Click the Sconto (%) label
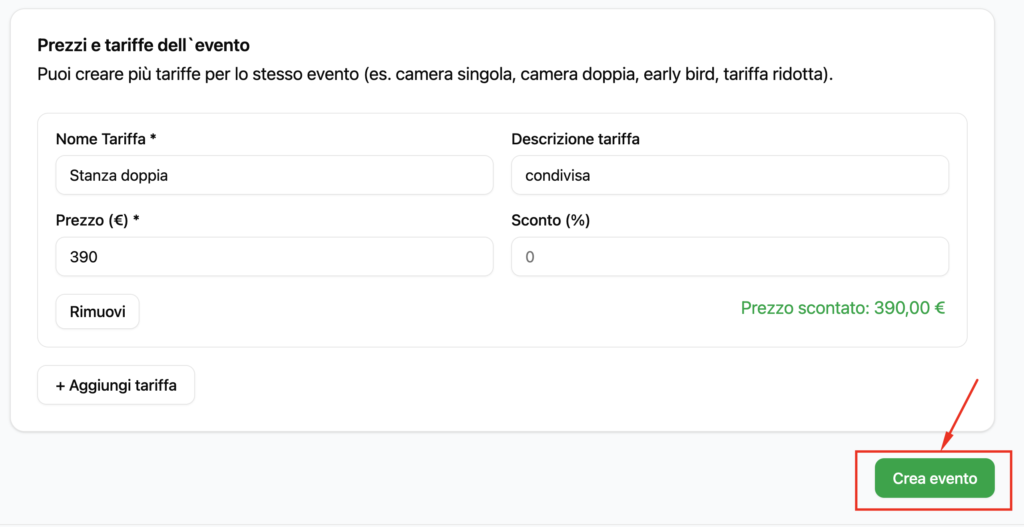Screen dimensions: 1024x527 click(550, 221)
